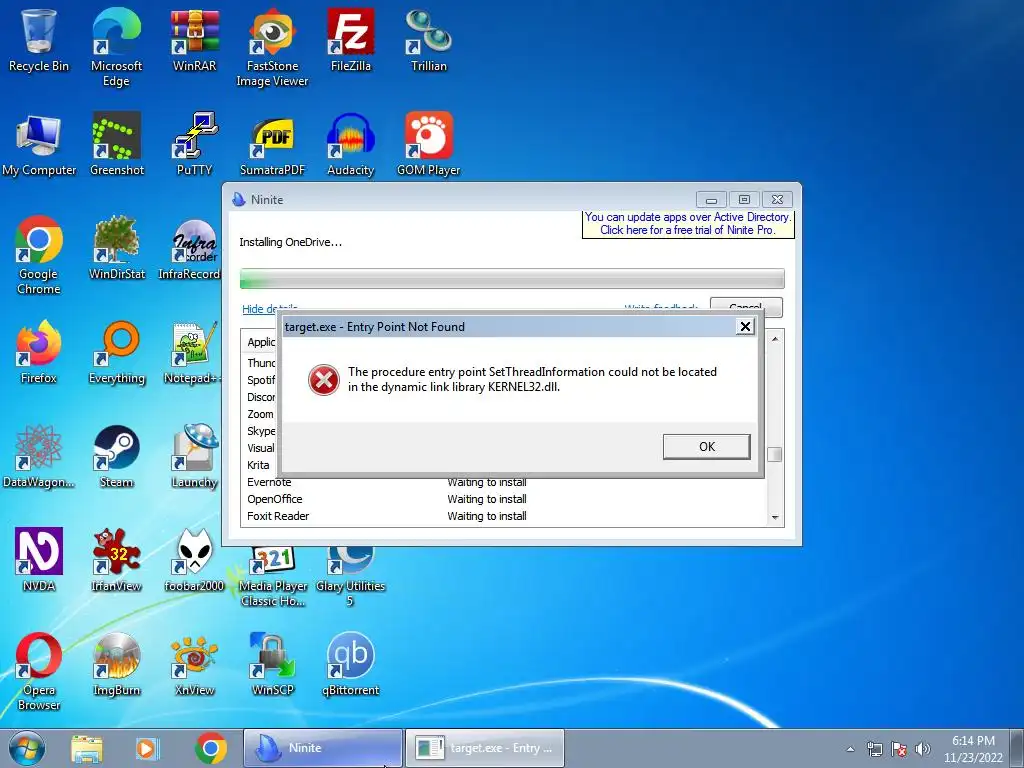
Task: Click the Ninite installation progress bar
Action: pos(512,279)
